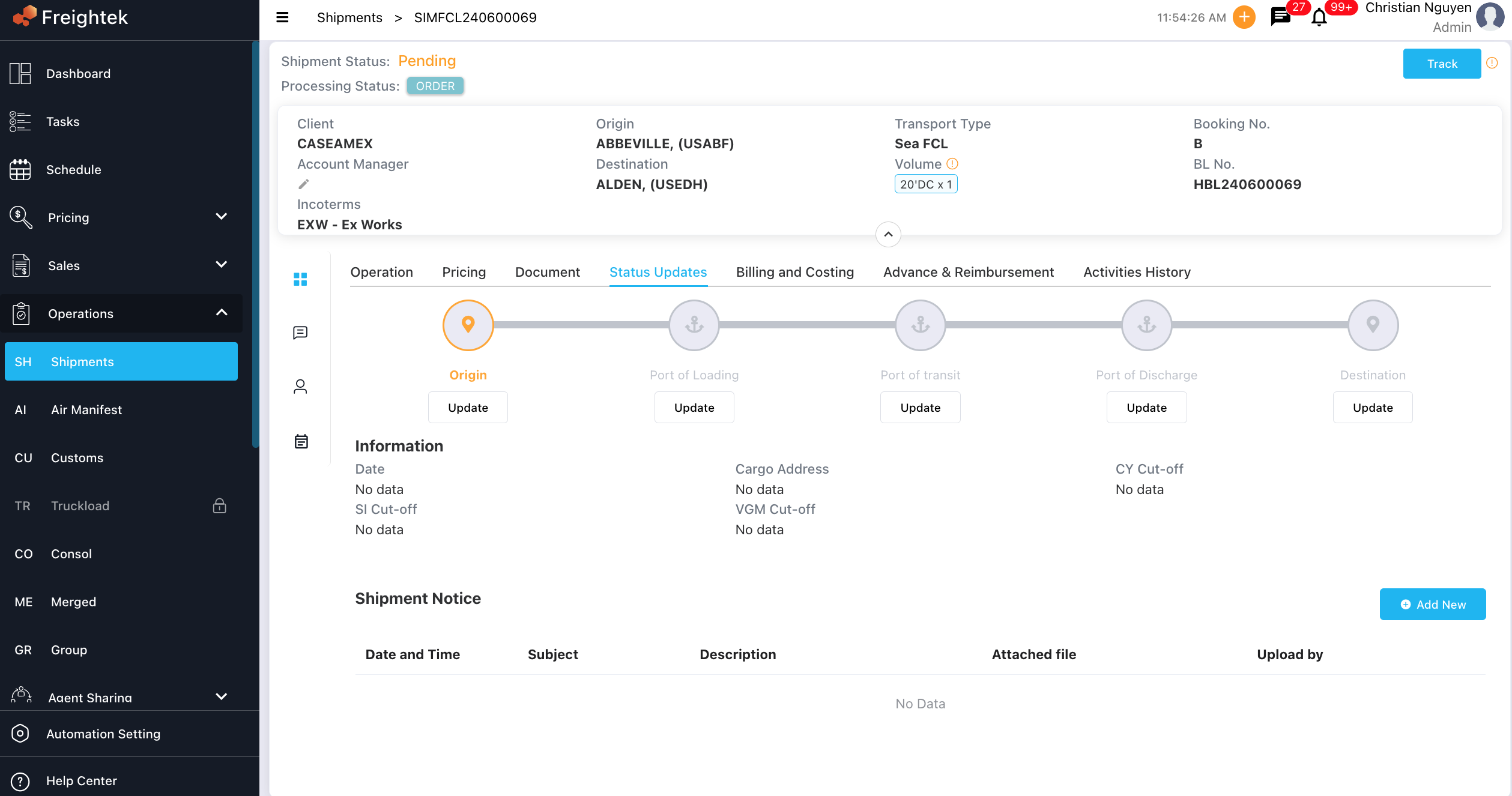Viewport: 1512px width, 796px height.
Task: Open the Activities History tab
Action: 1137,272
